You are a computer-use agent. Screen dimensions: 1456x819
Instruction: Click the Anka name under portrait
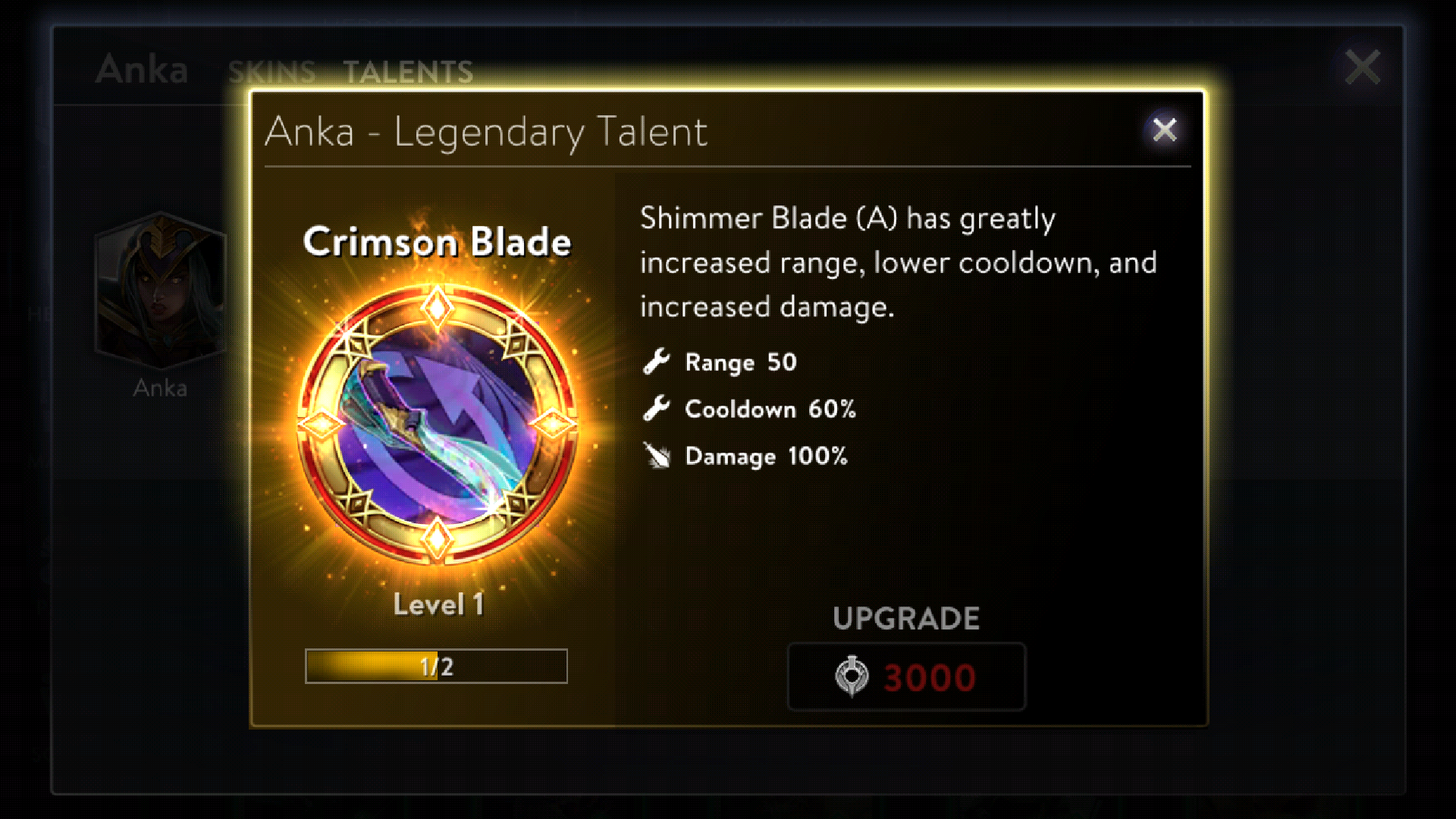[x=160, y=388]
